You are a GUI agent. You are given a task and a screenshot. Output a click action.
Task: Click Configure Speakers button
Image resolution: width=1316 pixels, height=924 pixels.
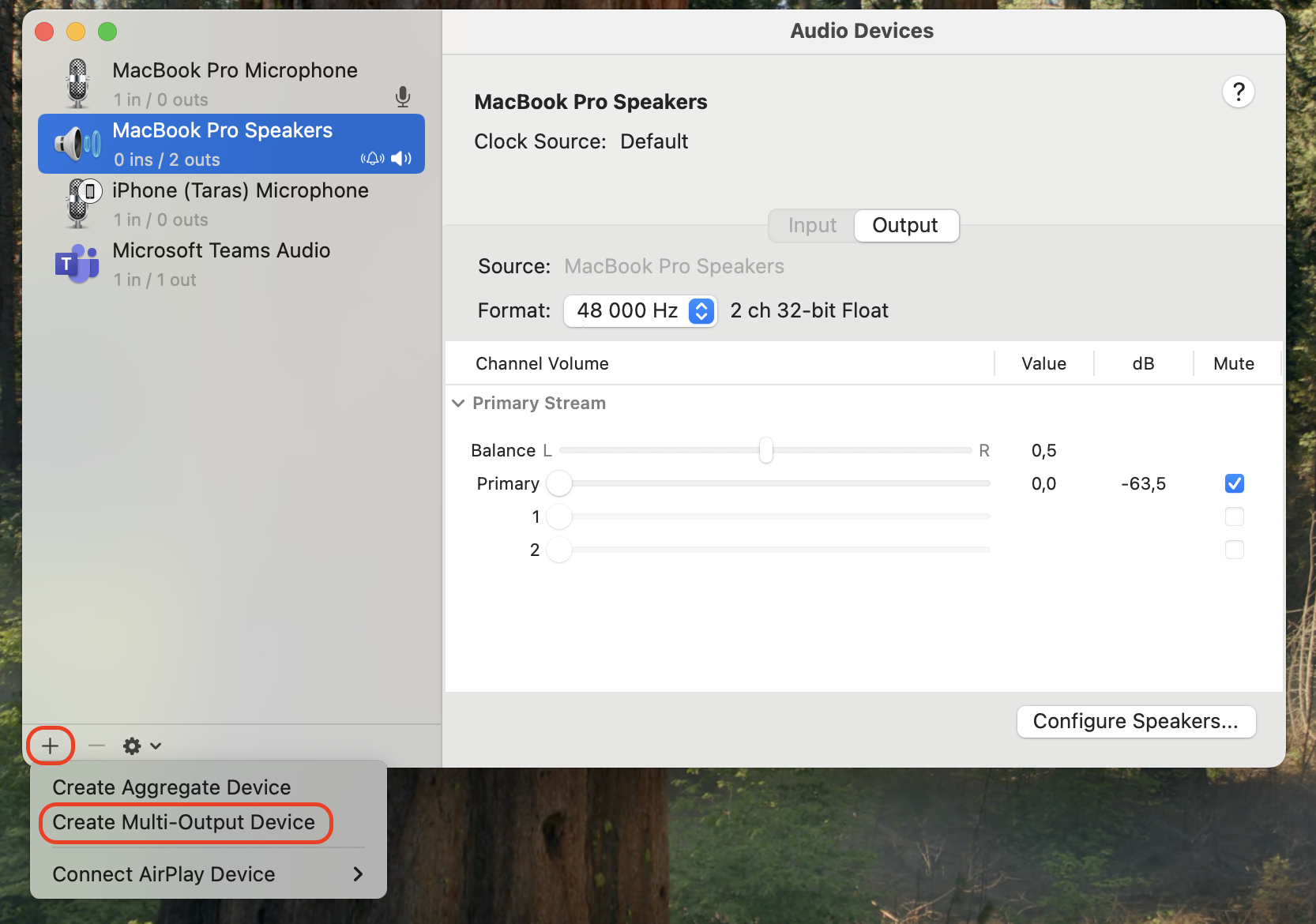[1136, 722]
